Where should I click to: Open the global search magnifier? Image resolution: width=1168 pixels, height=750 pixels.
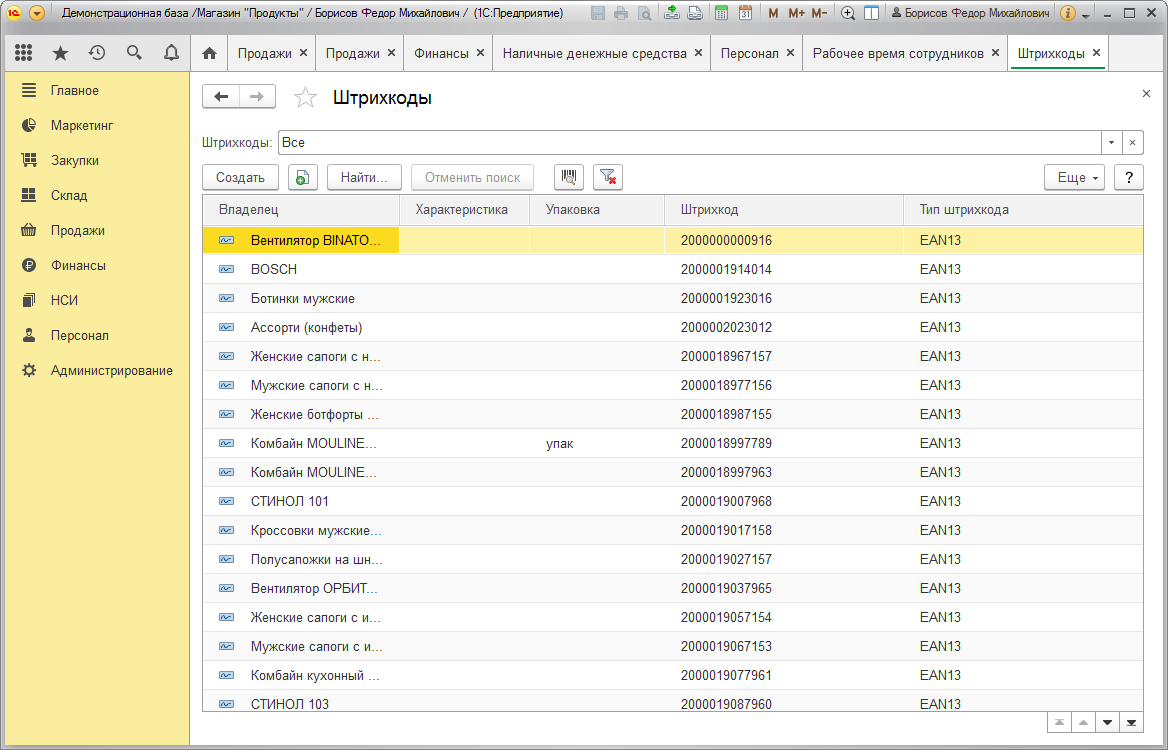click(134, 53)
